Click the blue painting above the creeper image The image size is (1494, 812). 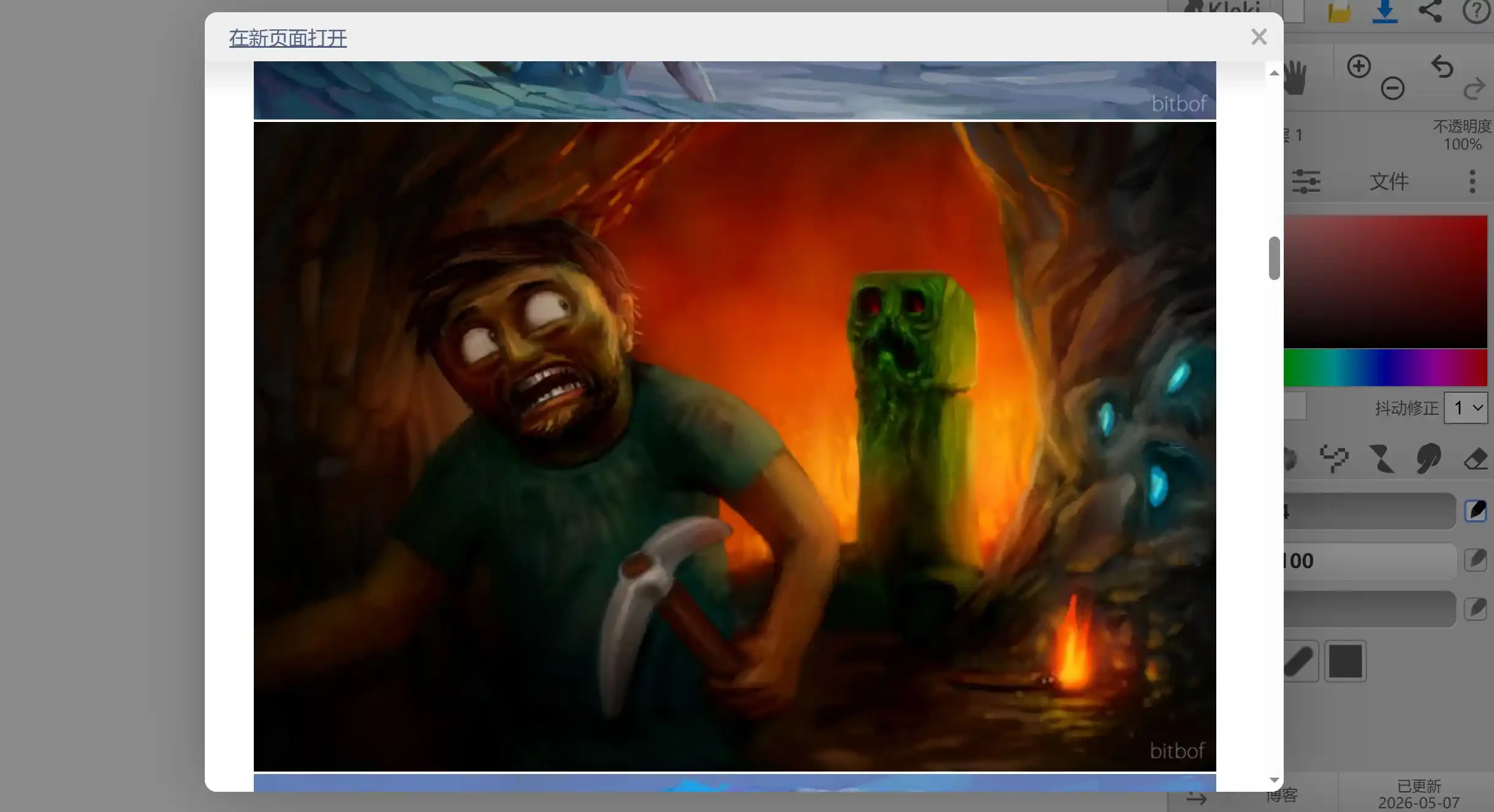[734, 90]
